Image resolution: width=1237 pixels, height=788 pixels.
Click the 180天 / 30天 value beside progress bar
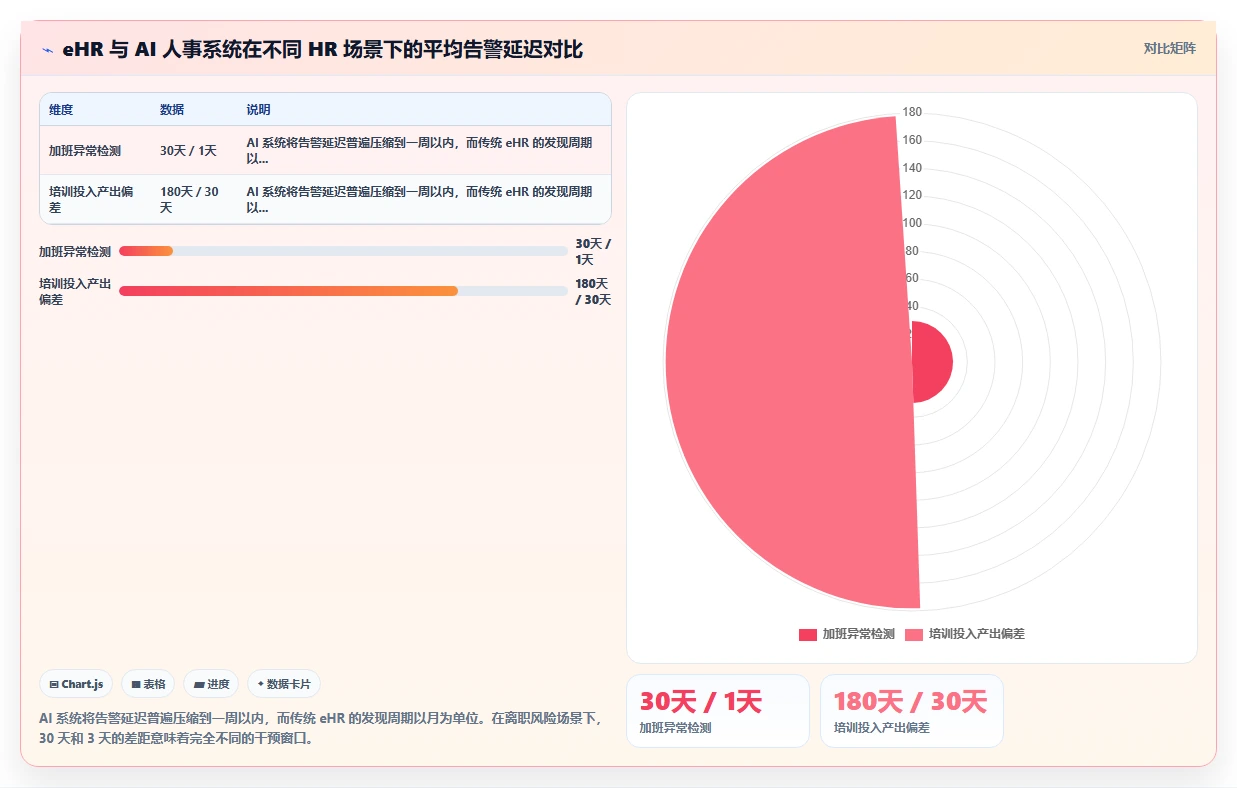pos(593,292)
